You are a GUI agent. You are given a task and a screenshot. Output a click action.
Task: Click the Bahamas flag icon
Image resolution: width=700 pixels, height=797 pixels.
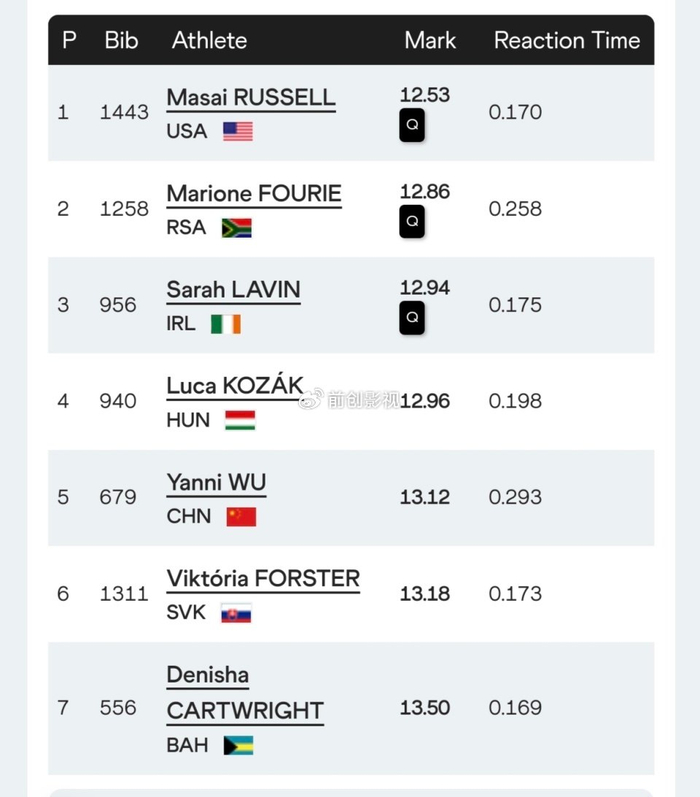click(238, 745)
